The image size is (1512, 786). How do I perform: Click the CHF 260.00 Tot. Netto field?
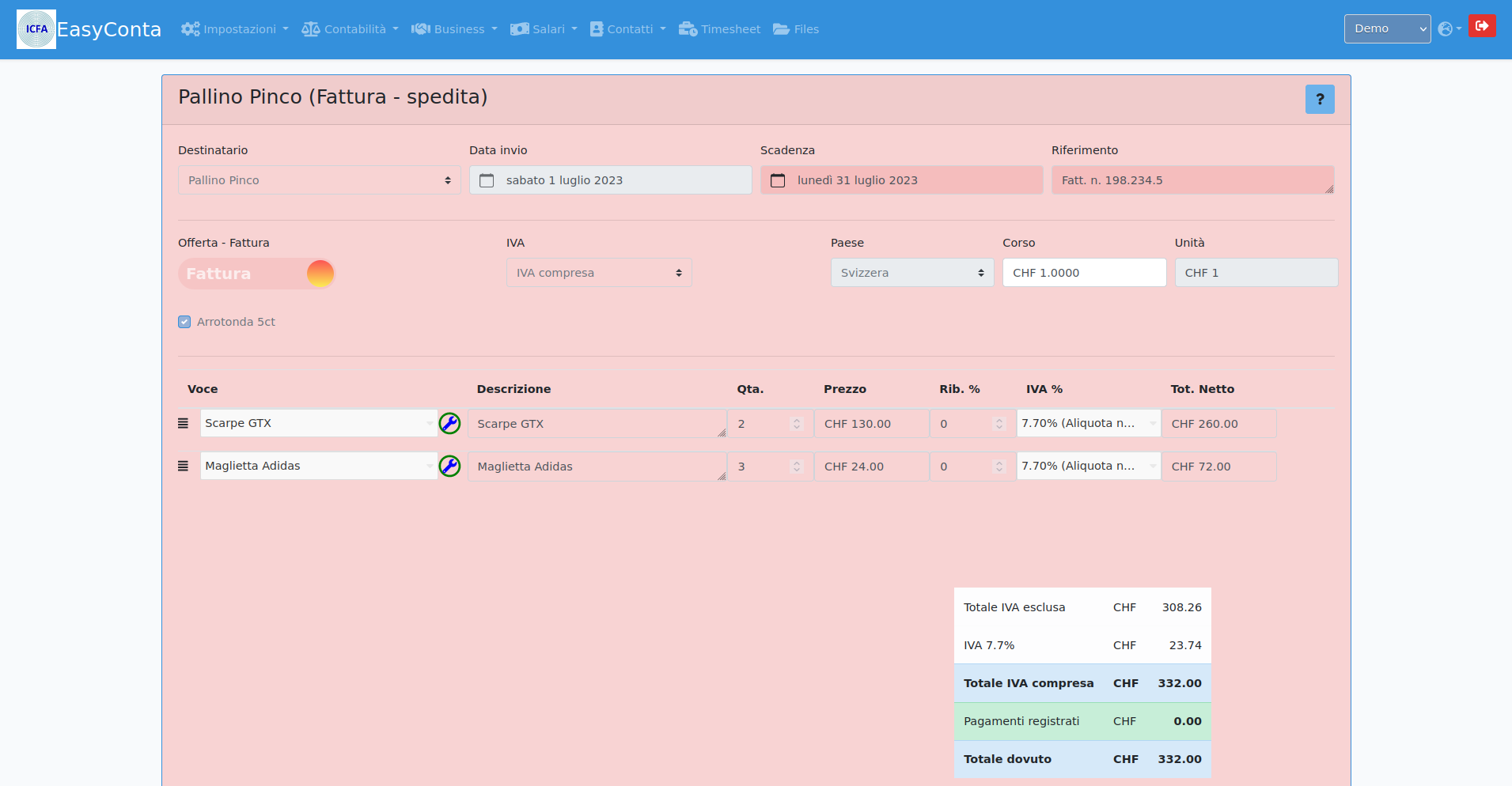click(1218, 424)
